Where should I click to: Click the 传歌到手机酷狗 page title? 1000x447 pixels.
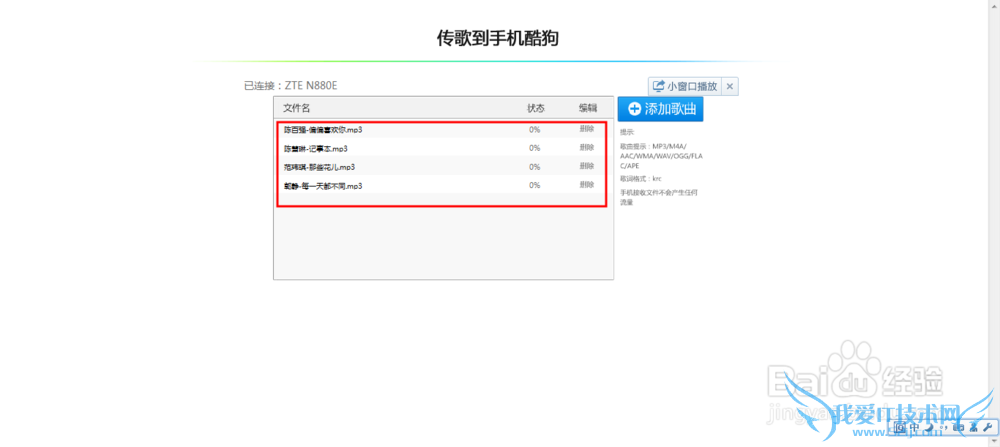[497, 38]
